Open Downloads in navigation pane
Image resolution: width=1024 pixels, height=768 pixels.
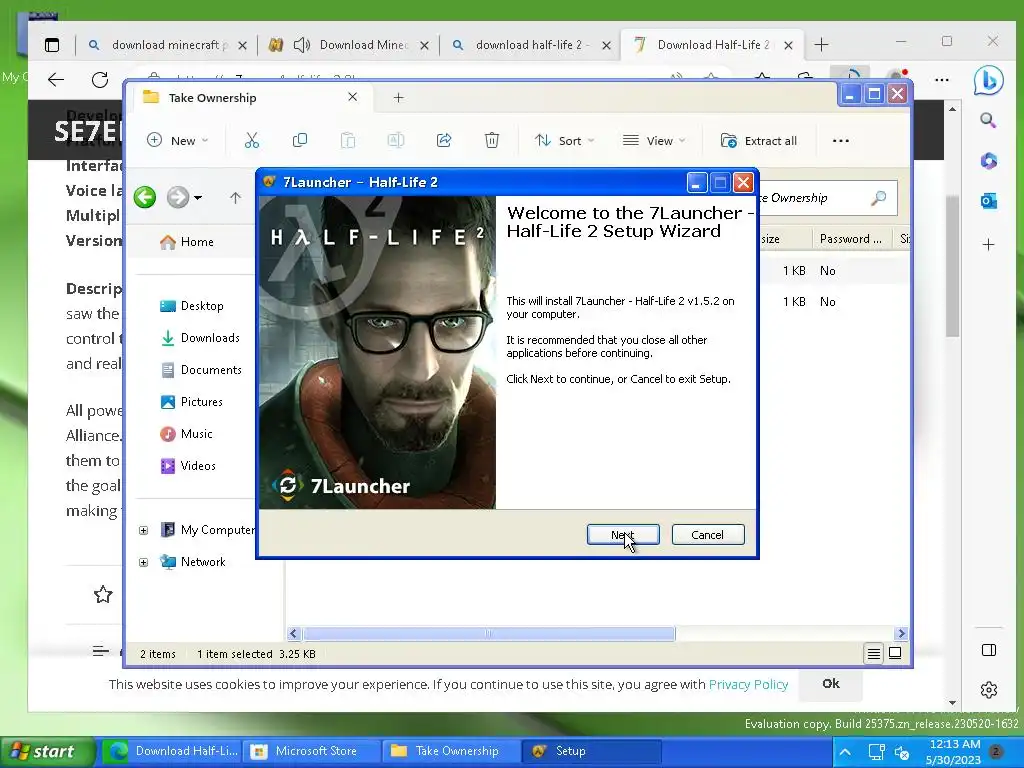click(200, 338)
